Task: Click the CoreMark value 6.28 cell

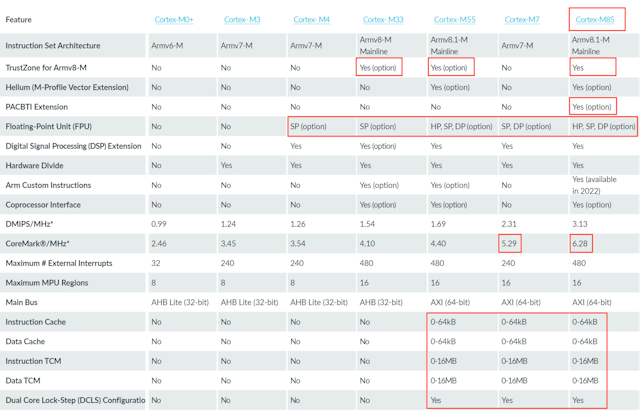Action: pyautogui.click(x=580, y=243)
